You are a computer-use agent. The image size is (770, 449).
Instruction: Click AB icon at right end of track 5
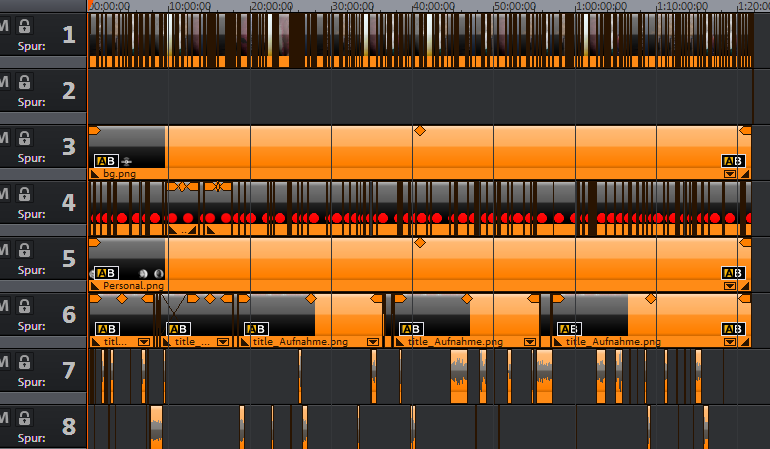point(733,273)
